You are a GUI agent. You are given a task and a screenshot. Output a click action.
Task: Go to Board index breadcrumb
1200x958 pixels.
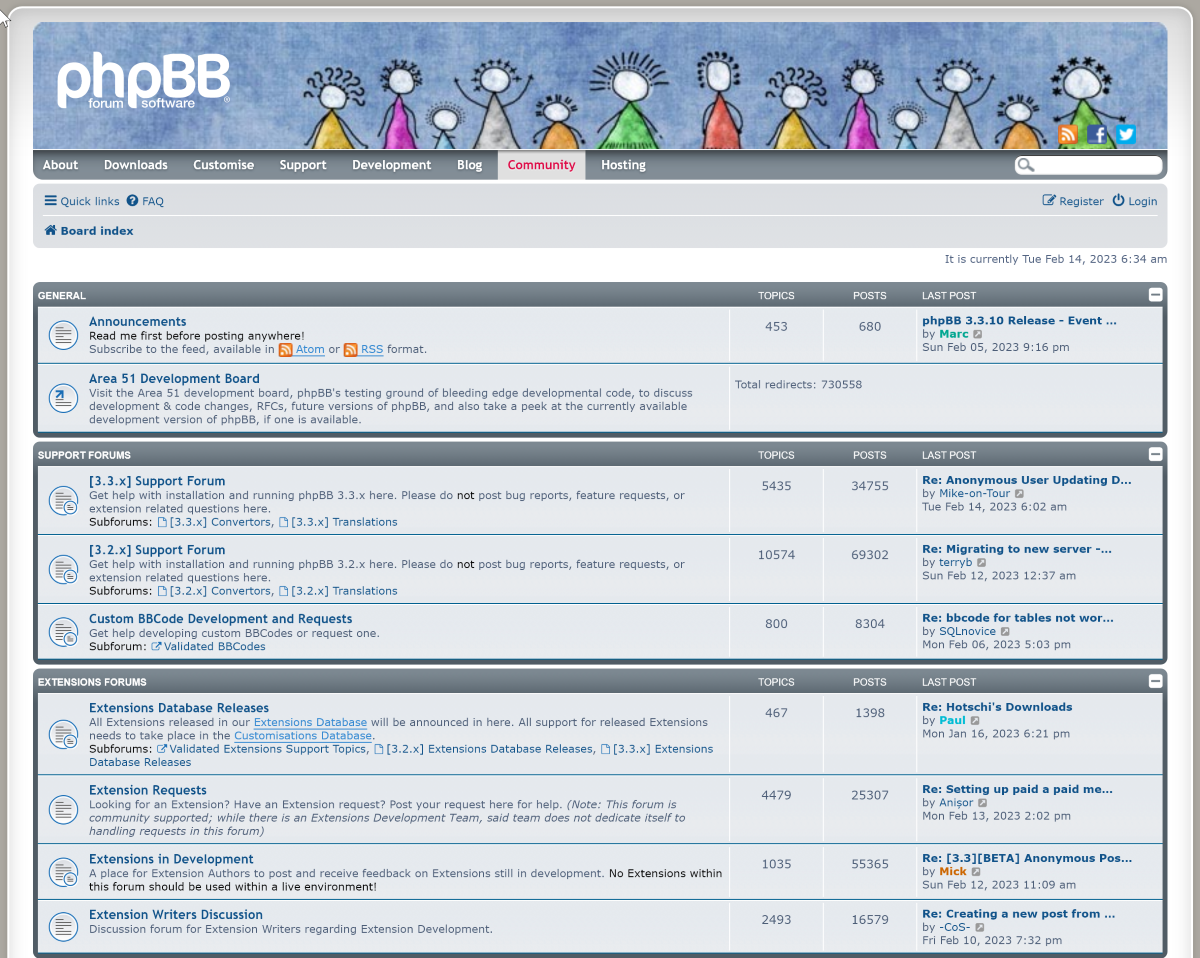[x=89, y=231]
